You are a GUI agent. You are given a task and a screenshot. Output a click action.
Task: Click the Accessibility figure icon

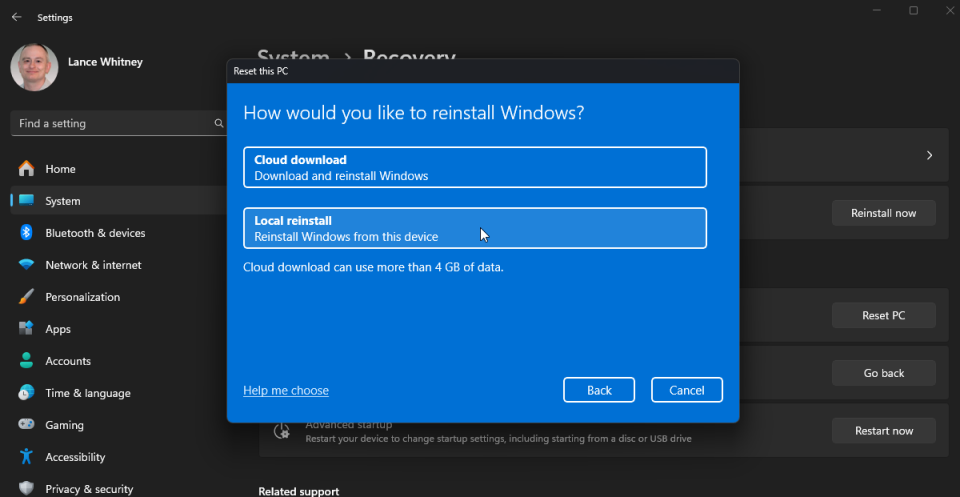[26, 457]
